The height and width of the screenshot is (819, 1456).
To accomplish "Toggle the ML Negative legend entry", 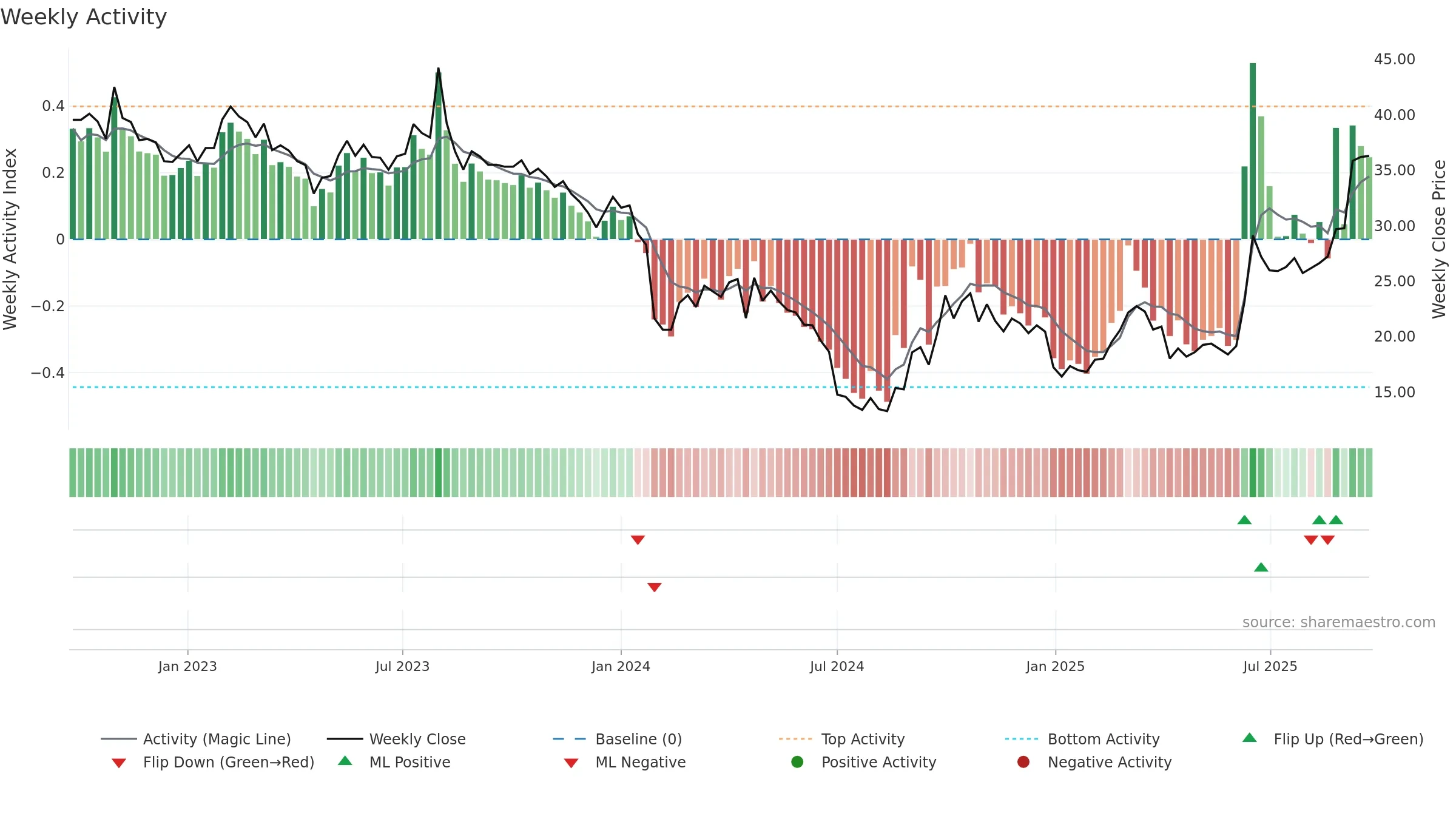I will coord(624,762).
